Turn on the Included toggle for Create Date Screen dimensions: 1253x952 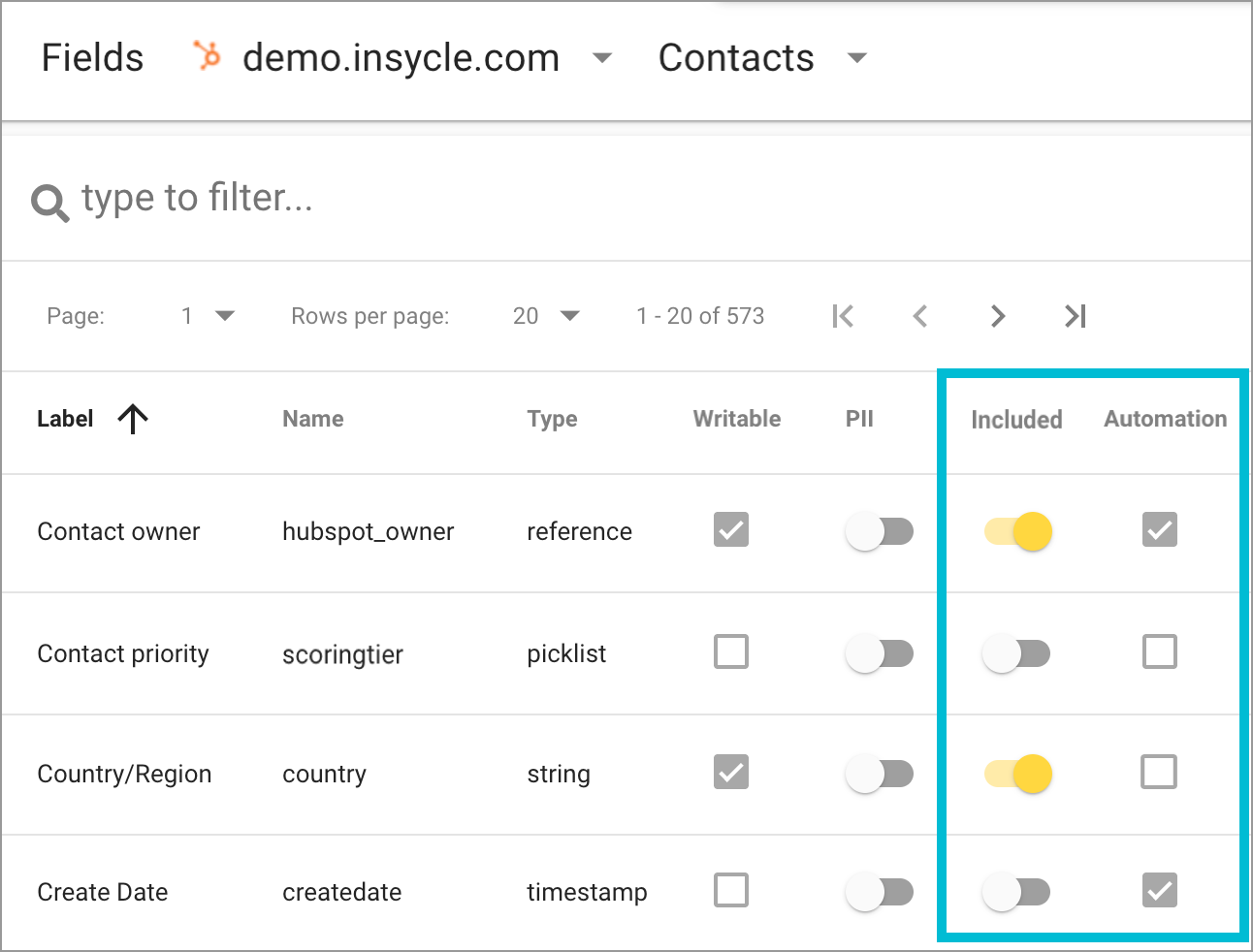click(1016, 890)
